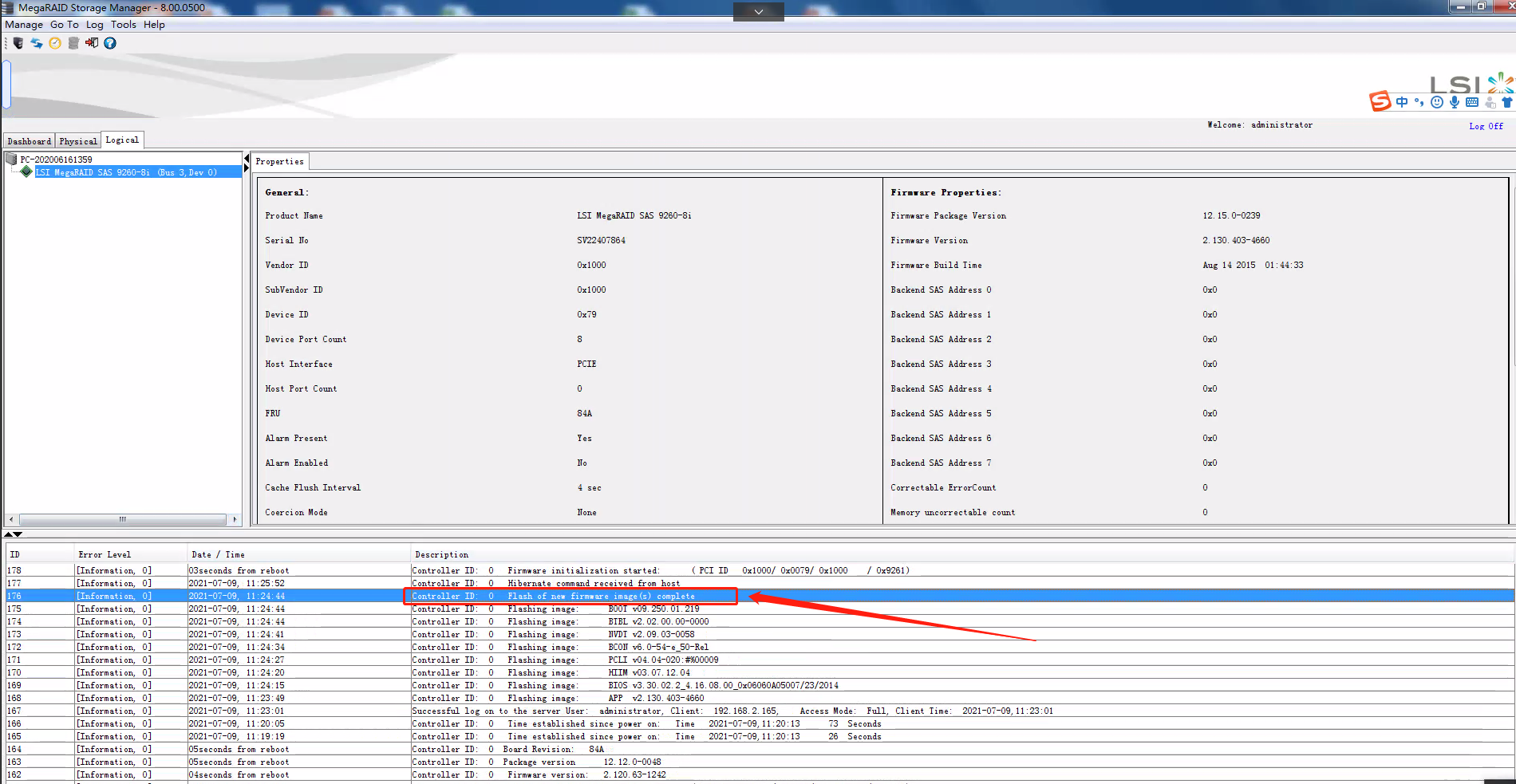Open the soft keyboard icon on Sogou bar
The height and width of the screenshot is (784, 1516).
1472,102
